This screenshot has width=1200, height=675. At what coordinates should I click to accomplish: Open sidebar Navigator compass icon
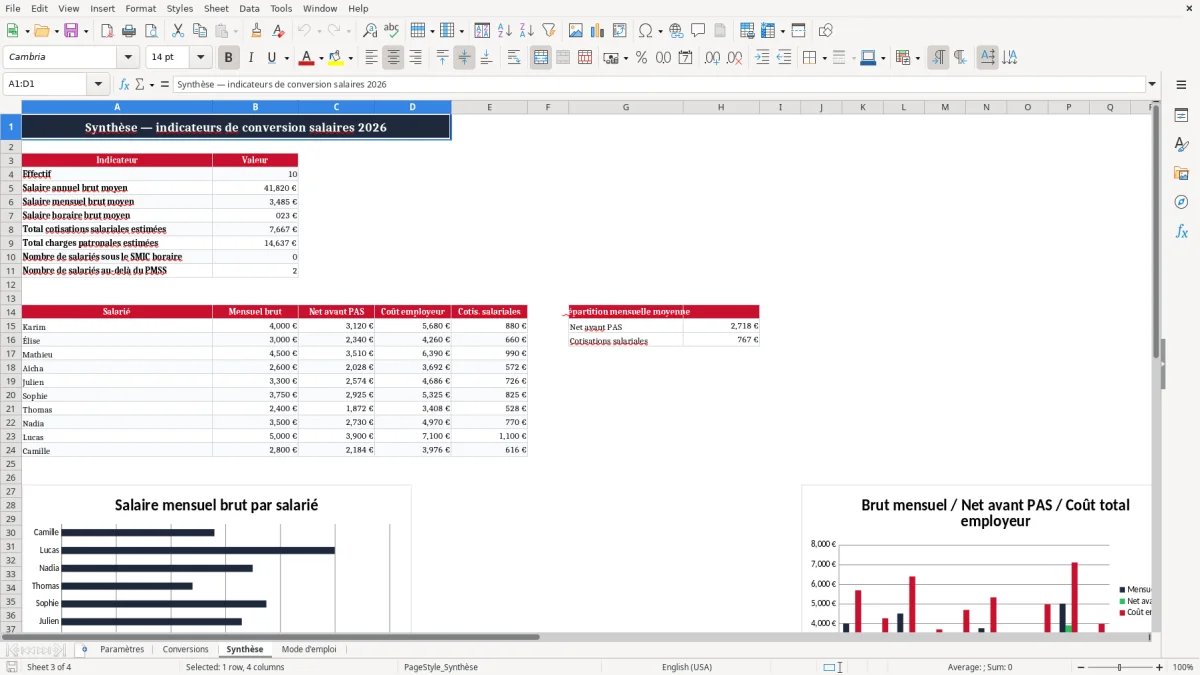1181,202
